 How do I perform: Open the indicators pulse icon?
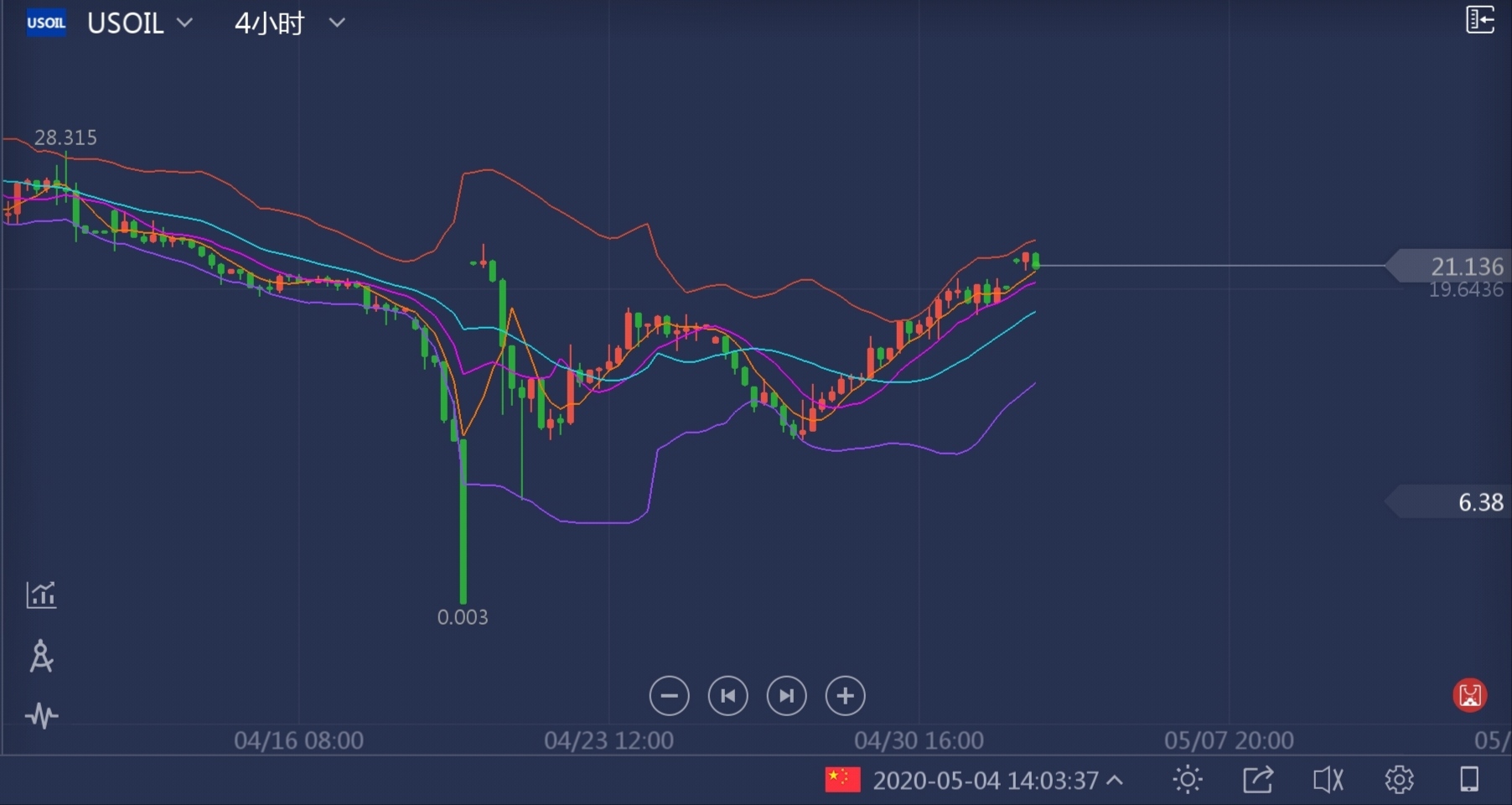coord(41,715)
